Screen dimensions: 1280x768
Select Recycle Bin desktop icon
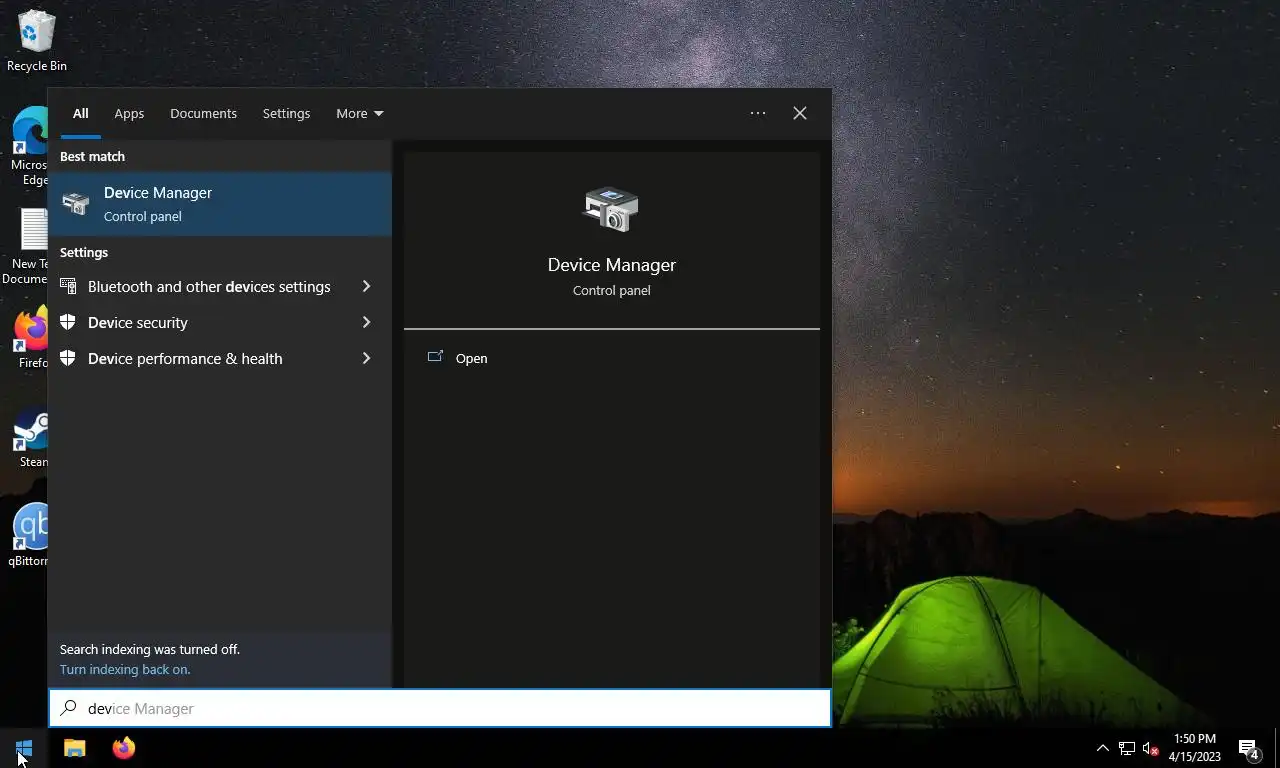click(x=37, y=41)
